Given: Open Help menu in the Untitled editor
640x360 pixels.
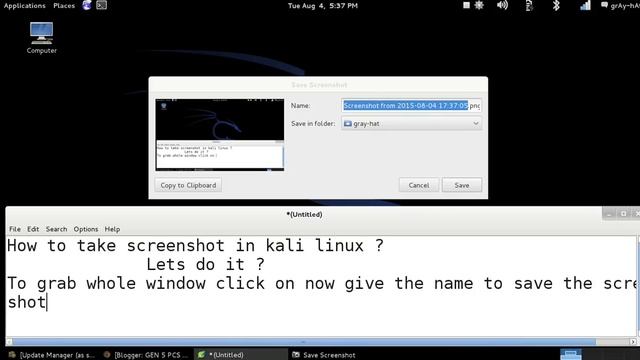Looking at the screenshot, I should (x=112, y=229).
